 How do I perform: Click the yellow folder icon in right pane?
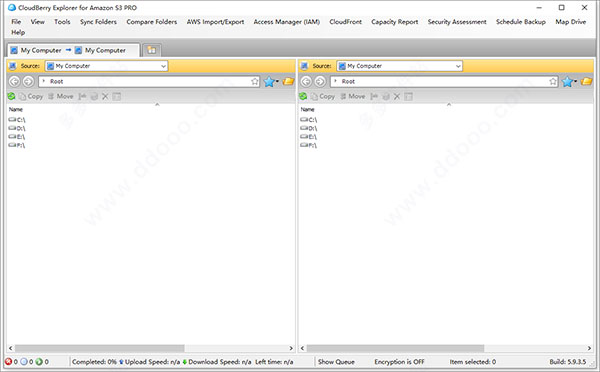pyautogui.click(x=586, y=81)
